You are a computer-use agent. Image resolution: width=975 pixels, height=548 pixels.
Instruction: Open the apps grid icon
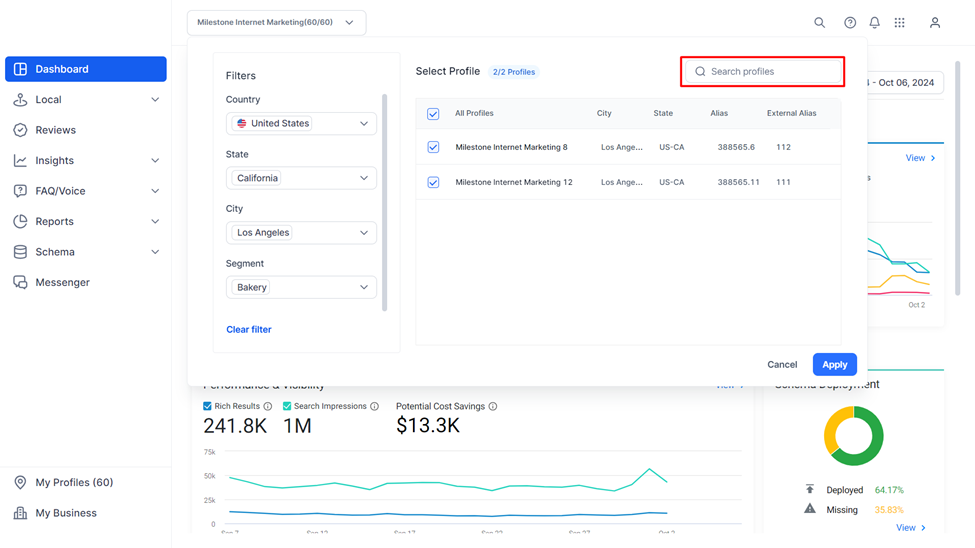pos(899,22)
